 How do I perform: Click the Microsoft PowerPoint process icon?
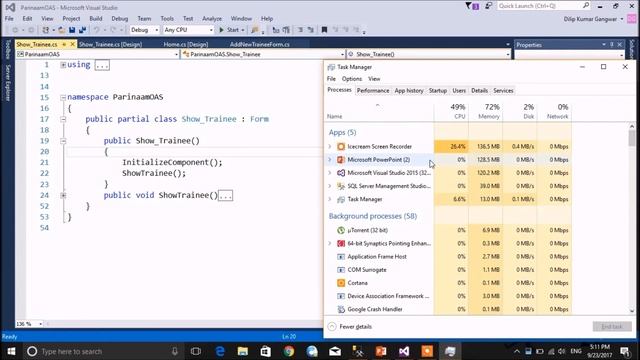click(x=341, y=160)
